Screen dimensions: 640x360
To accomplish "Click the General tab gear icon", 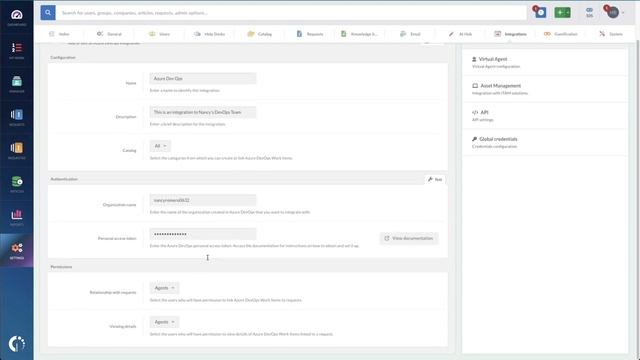I will point(100,34).
